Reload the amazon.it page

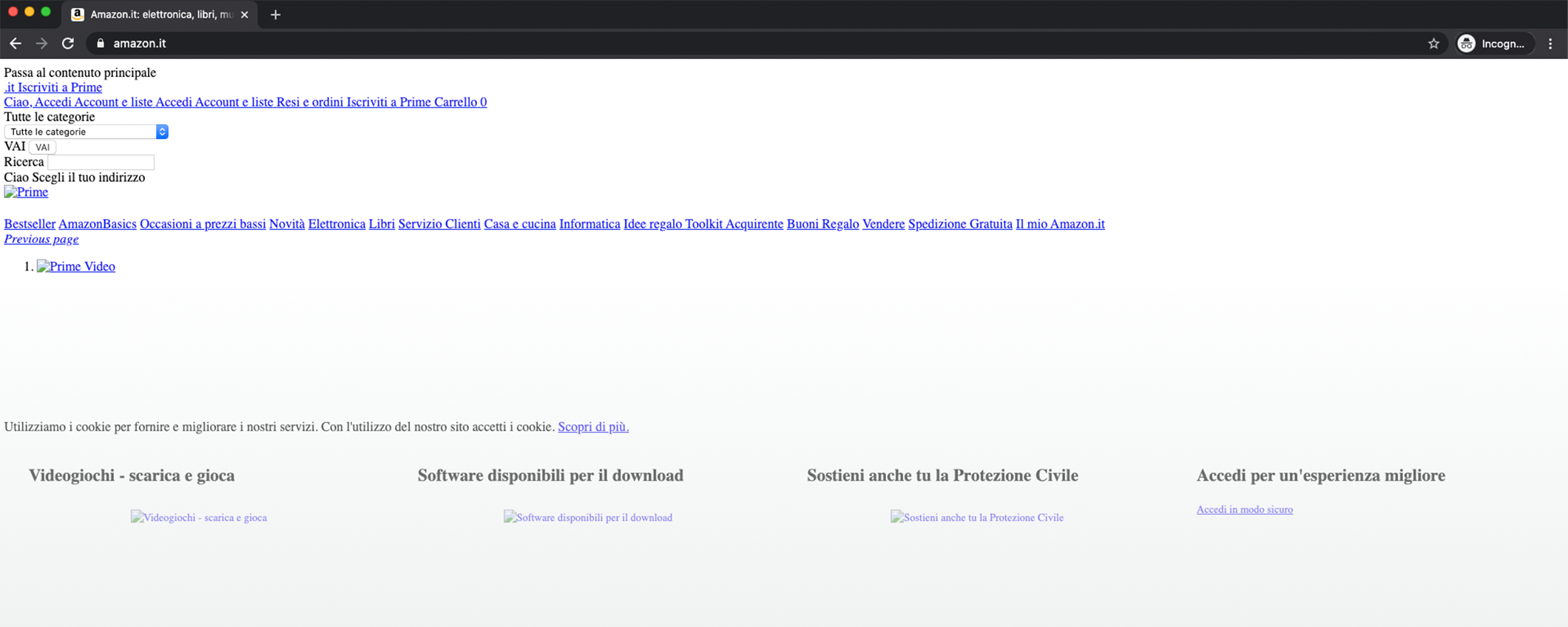pyautogui.click(x=68, y=44)
